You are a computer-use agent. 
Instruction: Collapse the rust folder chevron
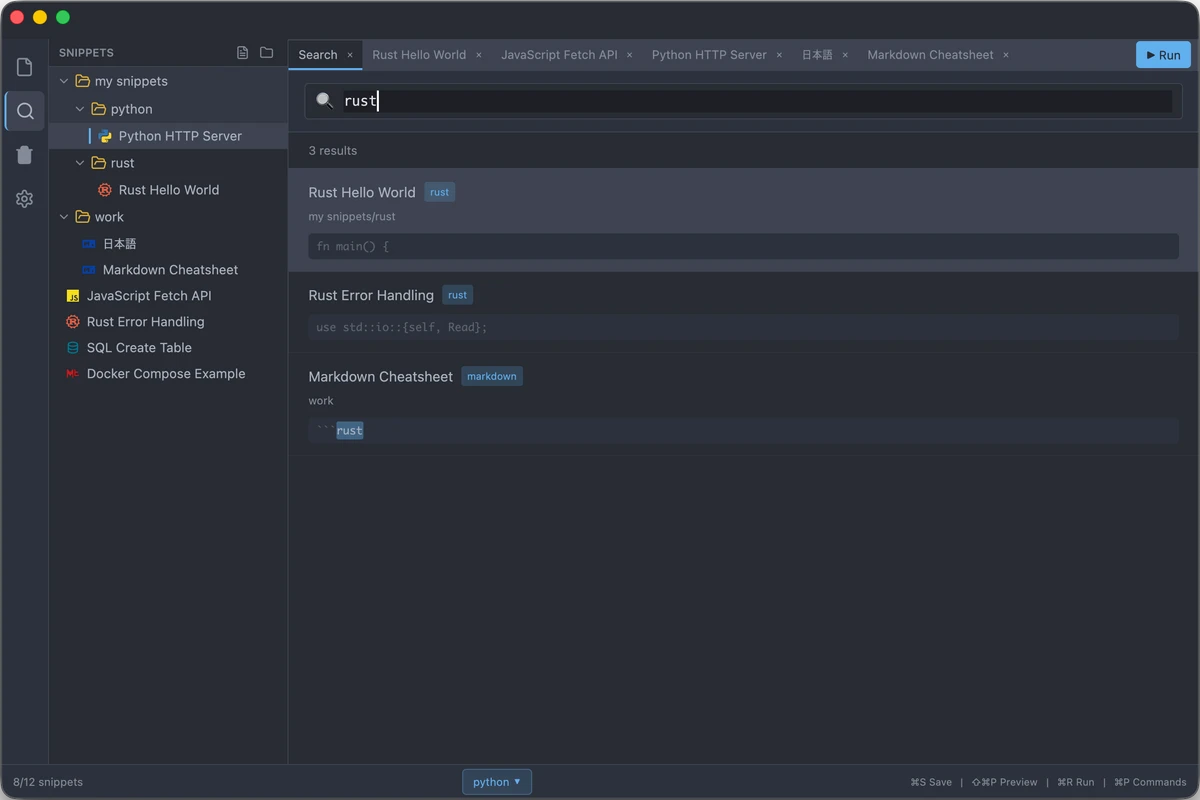point(80,163)
